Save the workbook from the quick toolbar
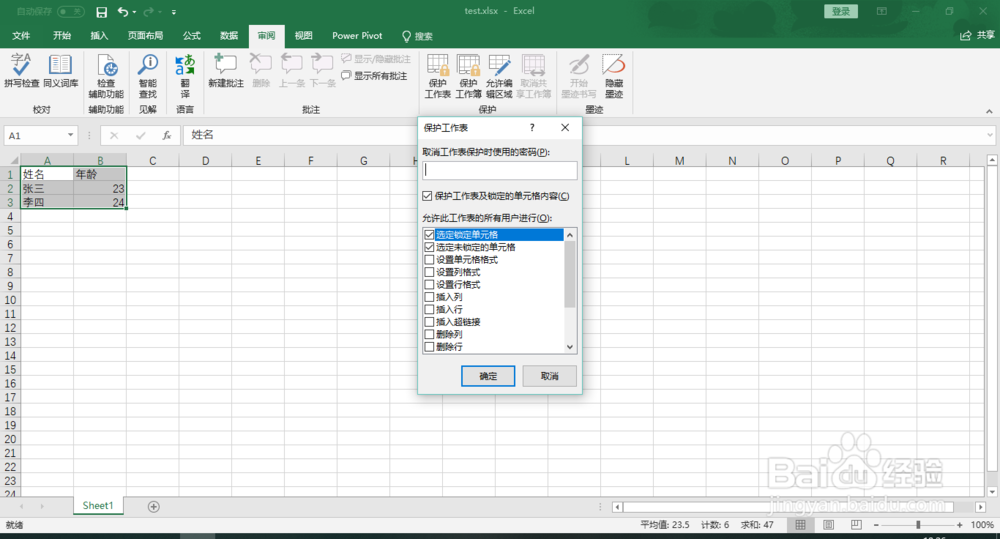 tap(101, 11)
